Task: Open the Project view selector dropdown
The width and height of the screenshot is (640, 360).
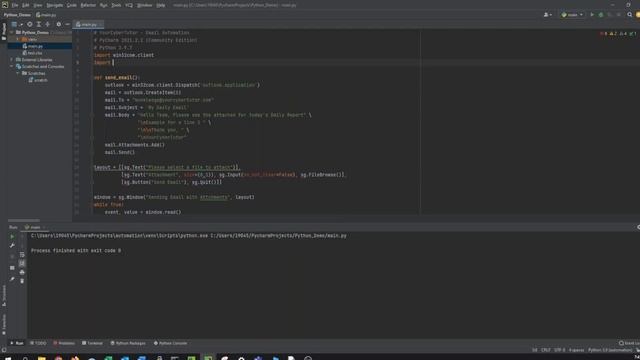Action: (16, 24)
